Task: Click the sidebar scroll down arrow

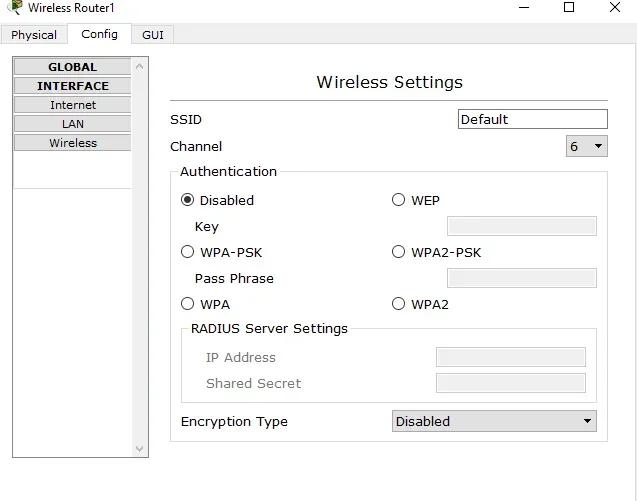Action: (x=139, y=449)
